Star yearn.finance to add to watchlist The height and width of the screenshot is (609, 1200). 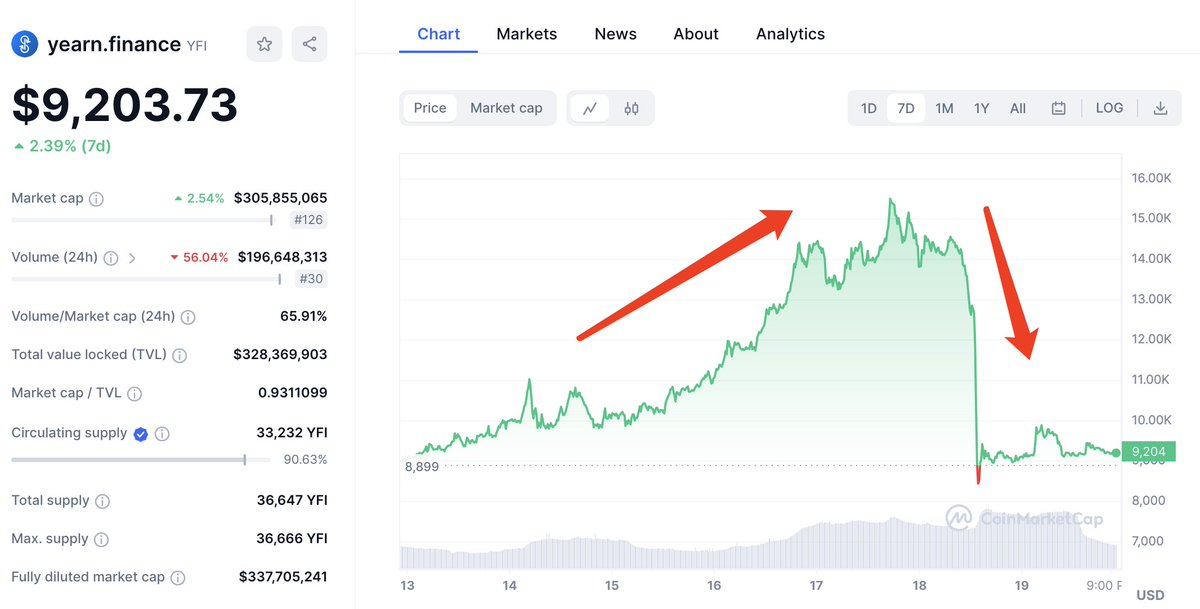(x=264, y=44)
